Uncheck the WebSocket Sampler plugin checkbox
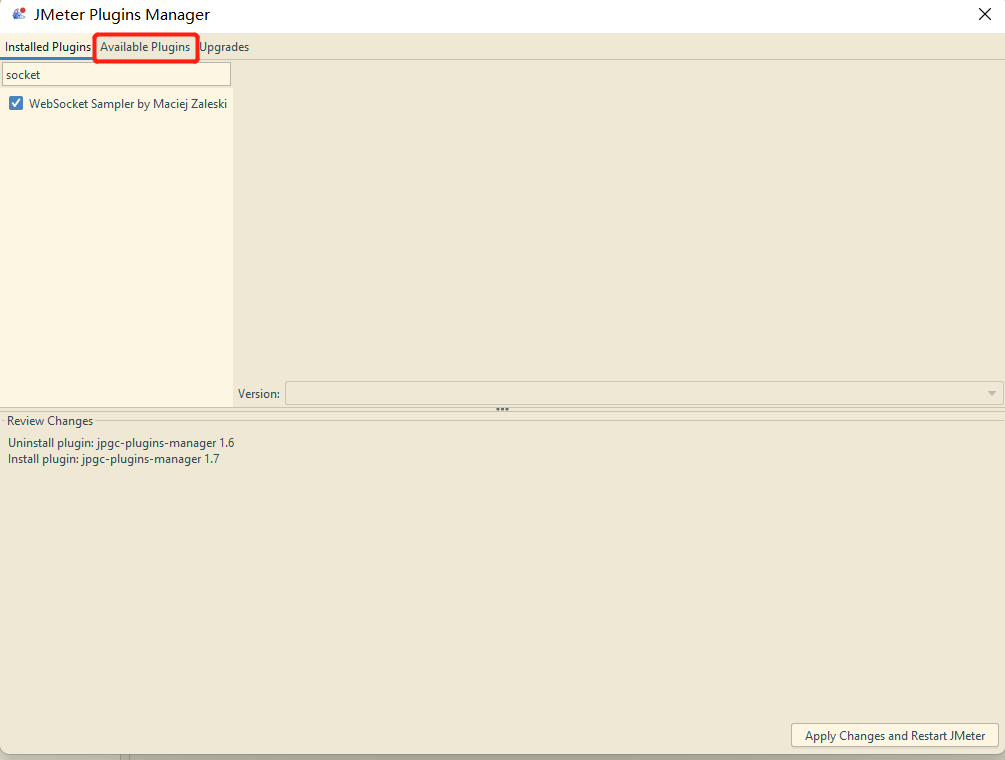 click(x=16, y=103)
